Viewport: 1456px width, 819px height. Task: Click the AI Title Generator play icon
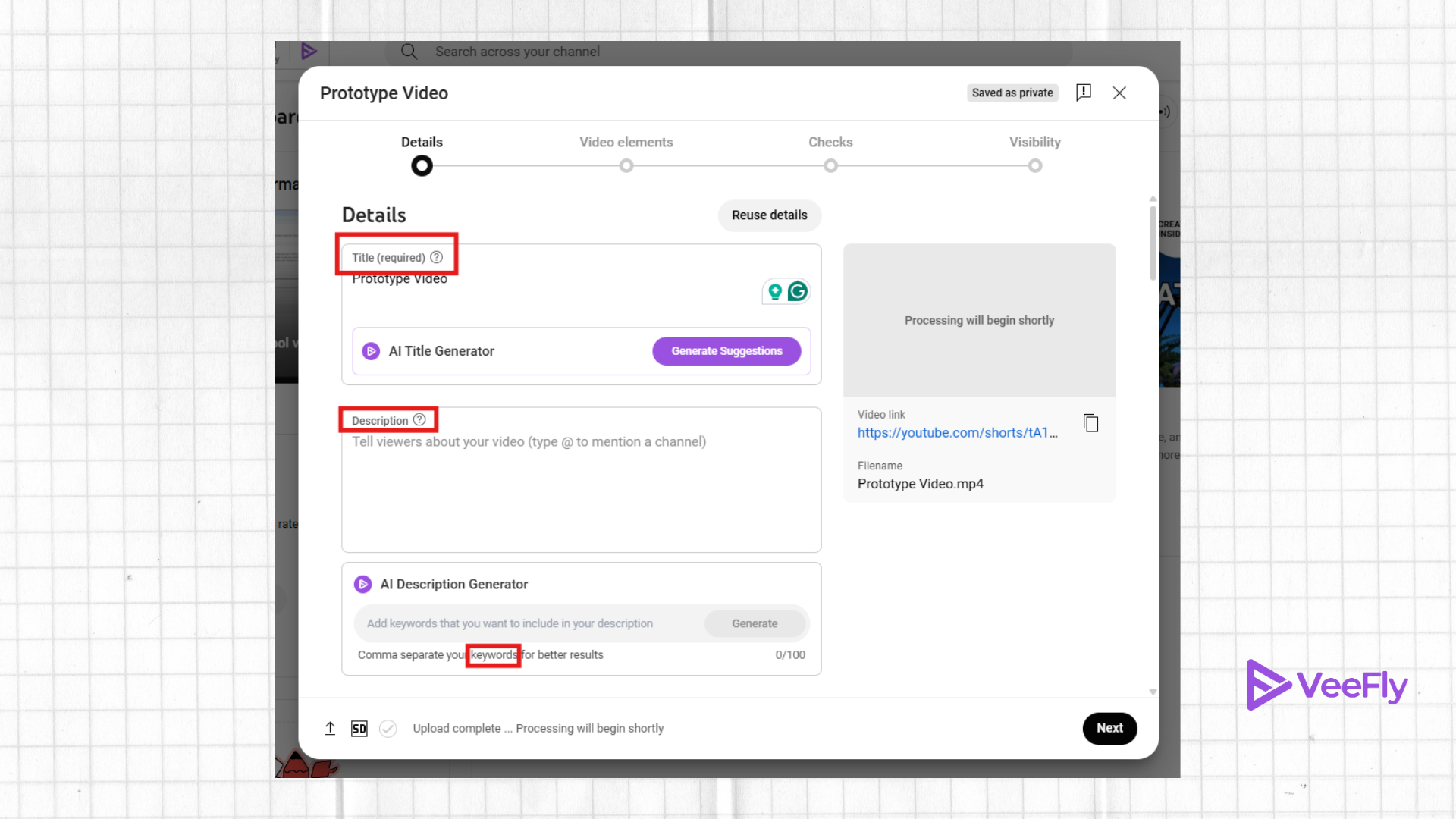pos(370,351)
